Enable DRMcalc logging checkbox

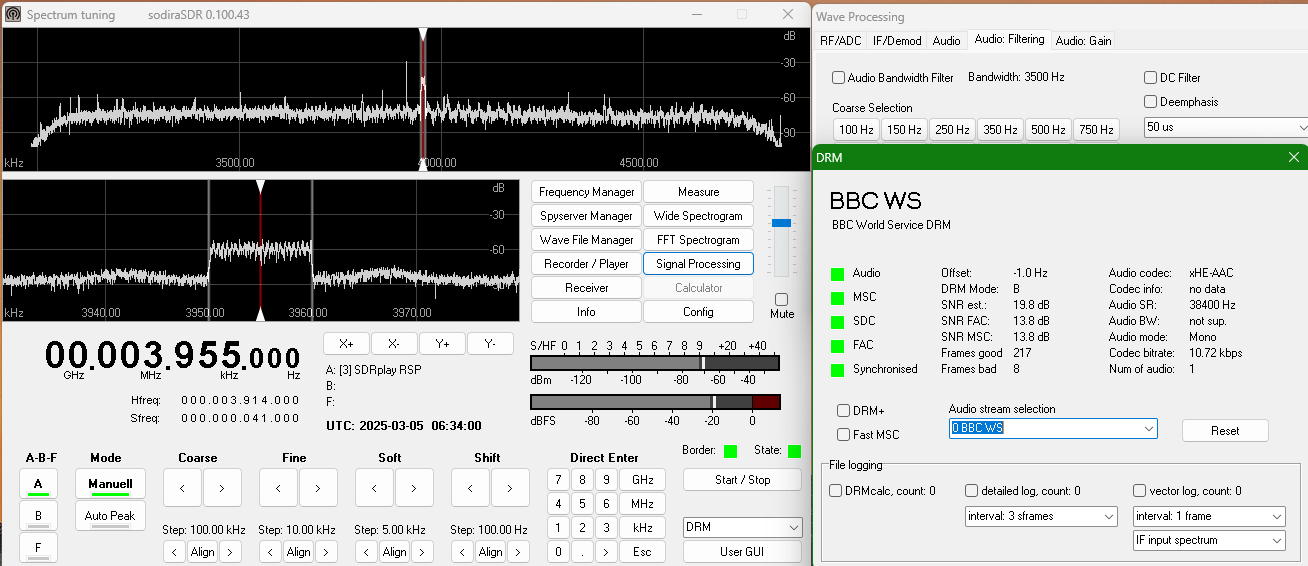(836, 490)
